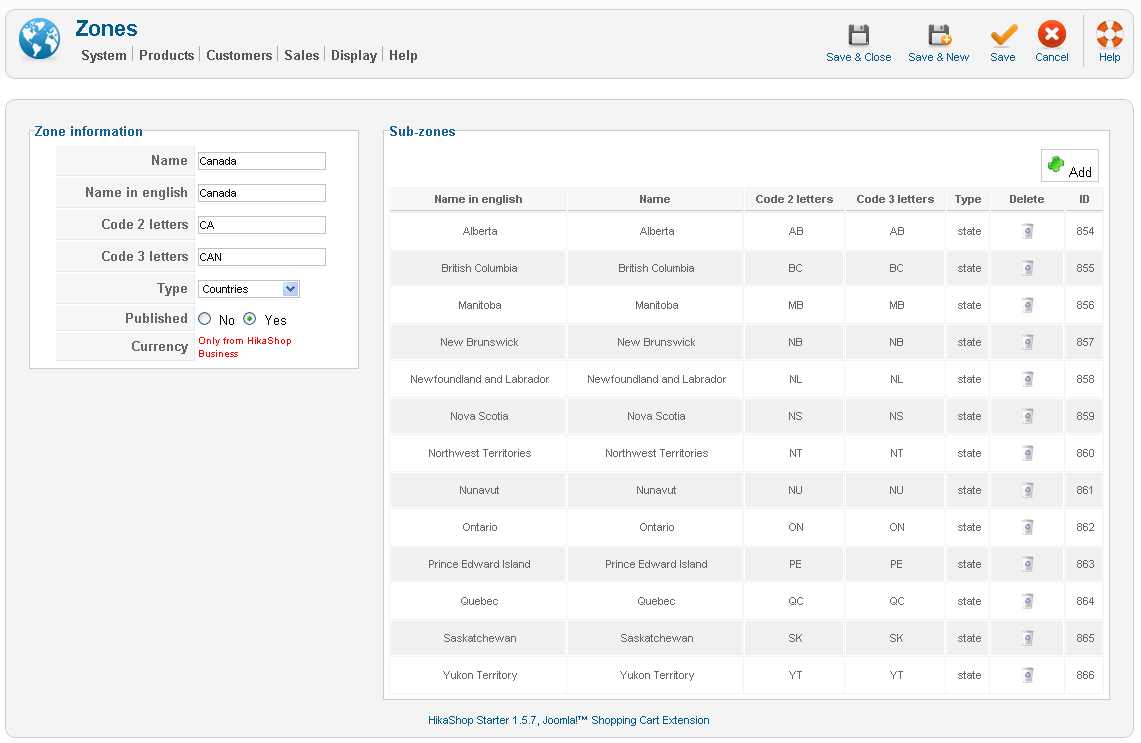
Task: Expand the Customers menu
Action: pos(239,55)
